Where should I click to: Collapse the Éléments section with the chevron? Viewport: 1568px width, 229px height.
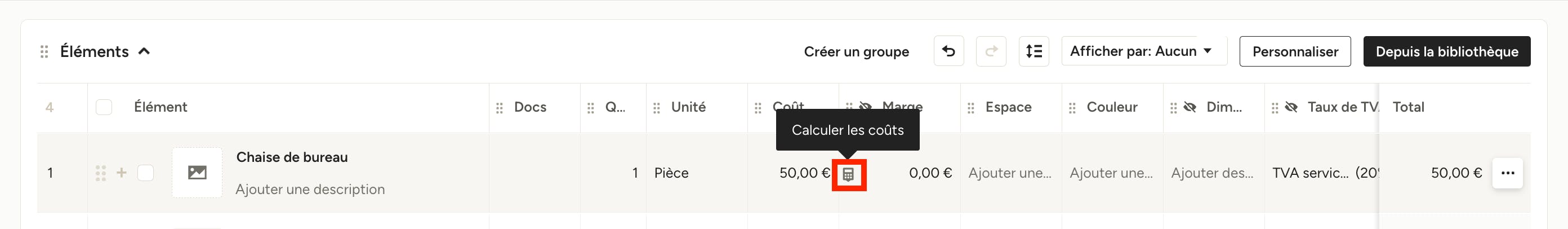click(x=144, y=51)
